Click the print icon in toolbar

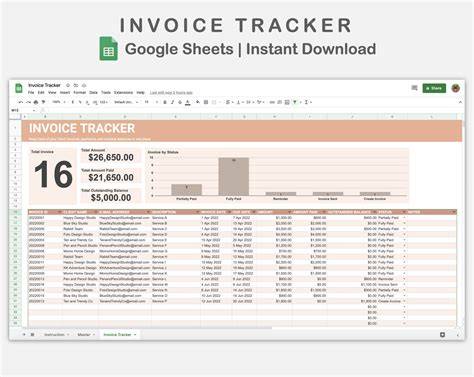coord(36,102)
